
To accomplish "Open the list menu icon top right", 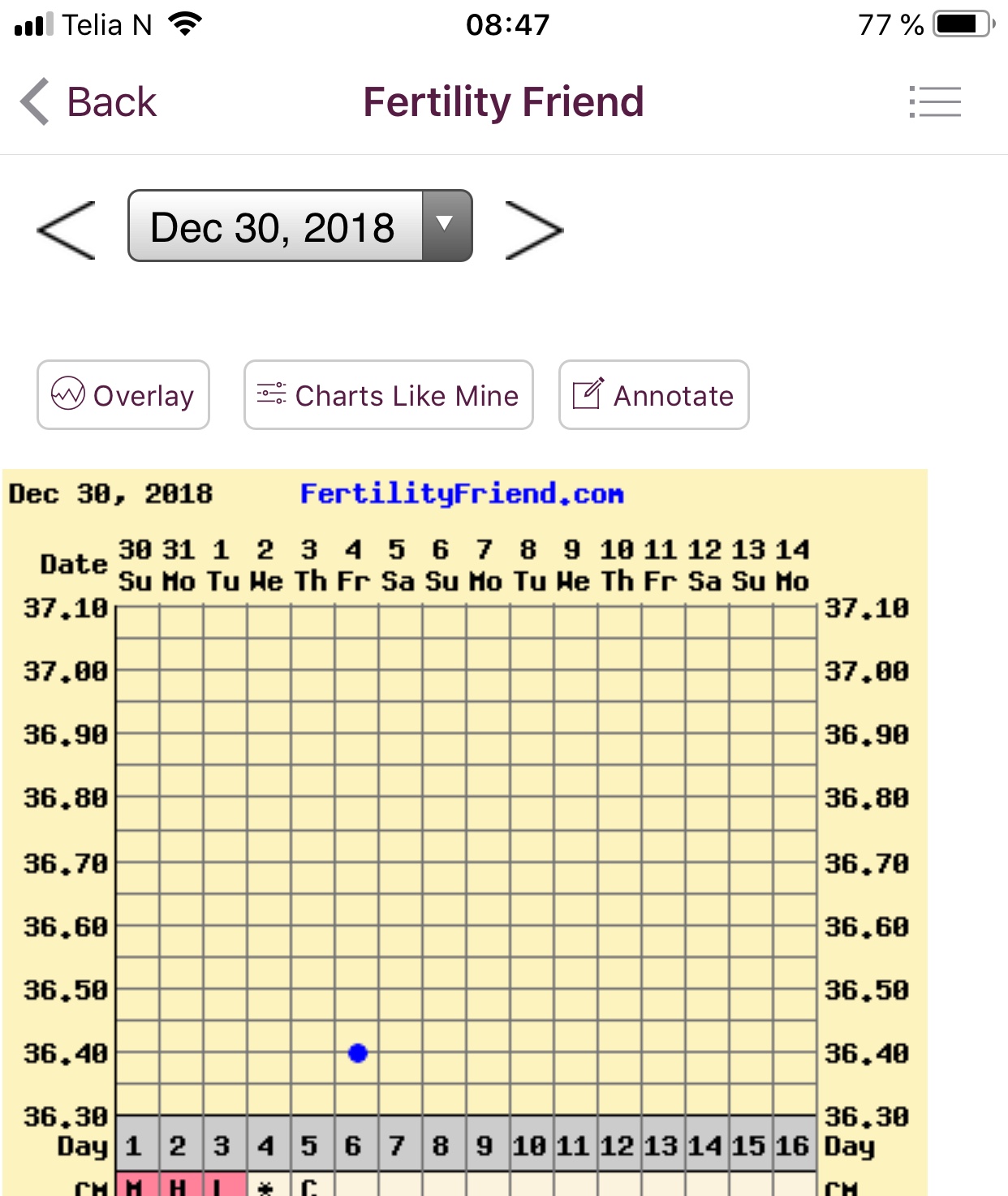I will [935, 102].
